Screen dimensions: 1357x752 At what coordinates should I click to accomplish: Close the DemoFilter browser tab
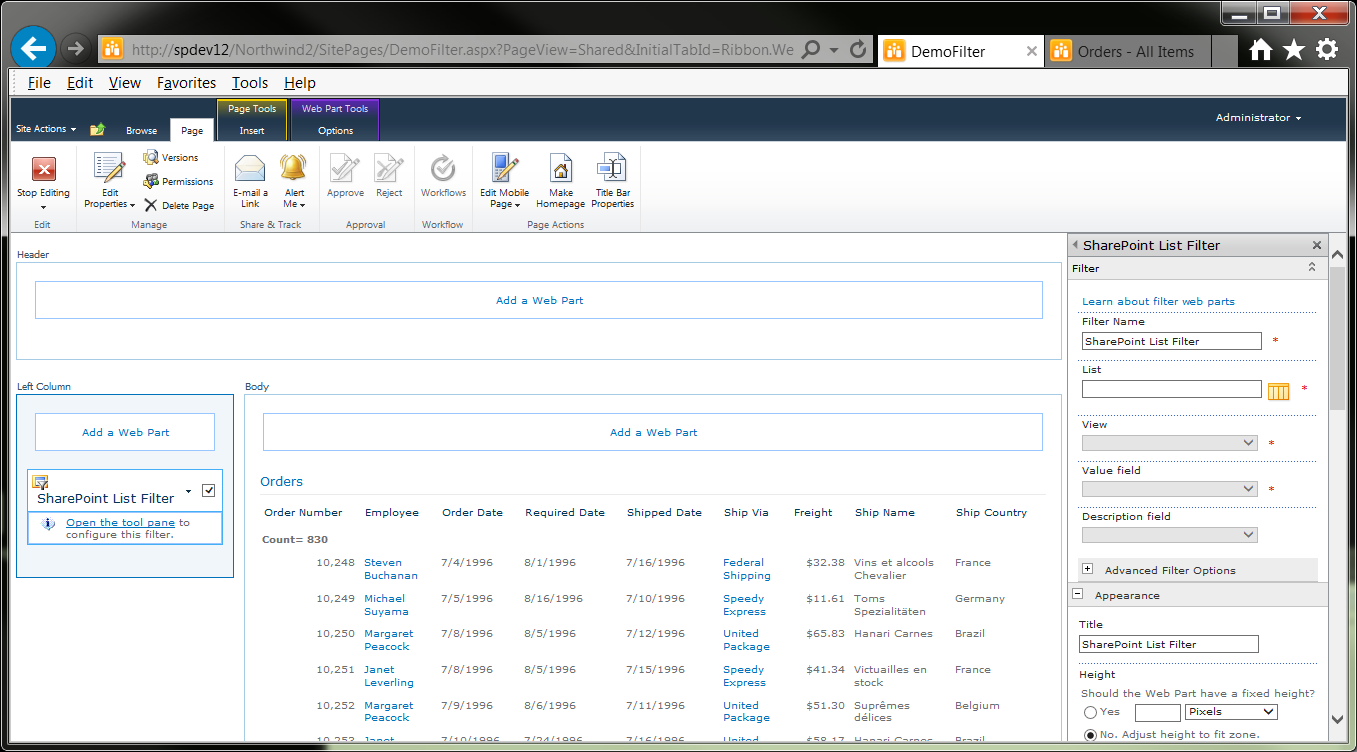(x=1032, y=51)
